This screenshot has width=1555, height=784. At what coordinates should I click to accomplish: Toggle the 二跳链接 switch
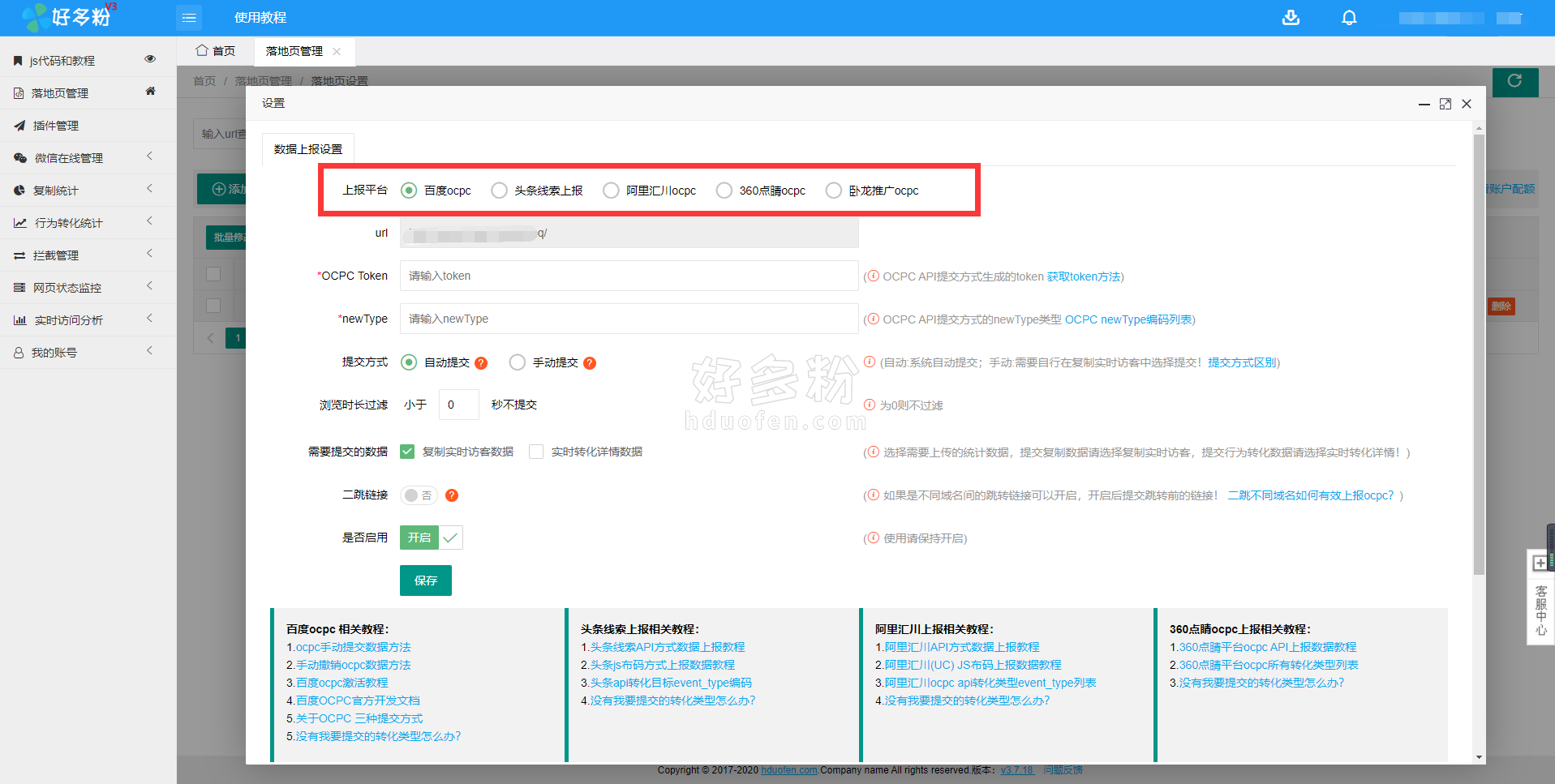pyautogui.click(x=419, y=495)
